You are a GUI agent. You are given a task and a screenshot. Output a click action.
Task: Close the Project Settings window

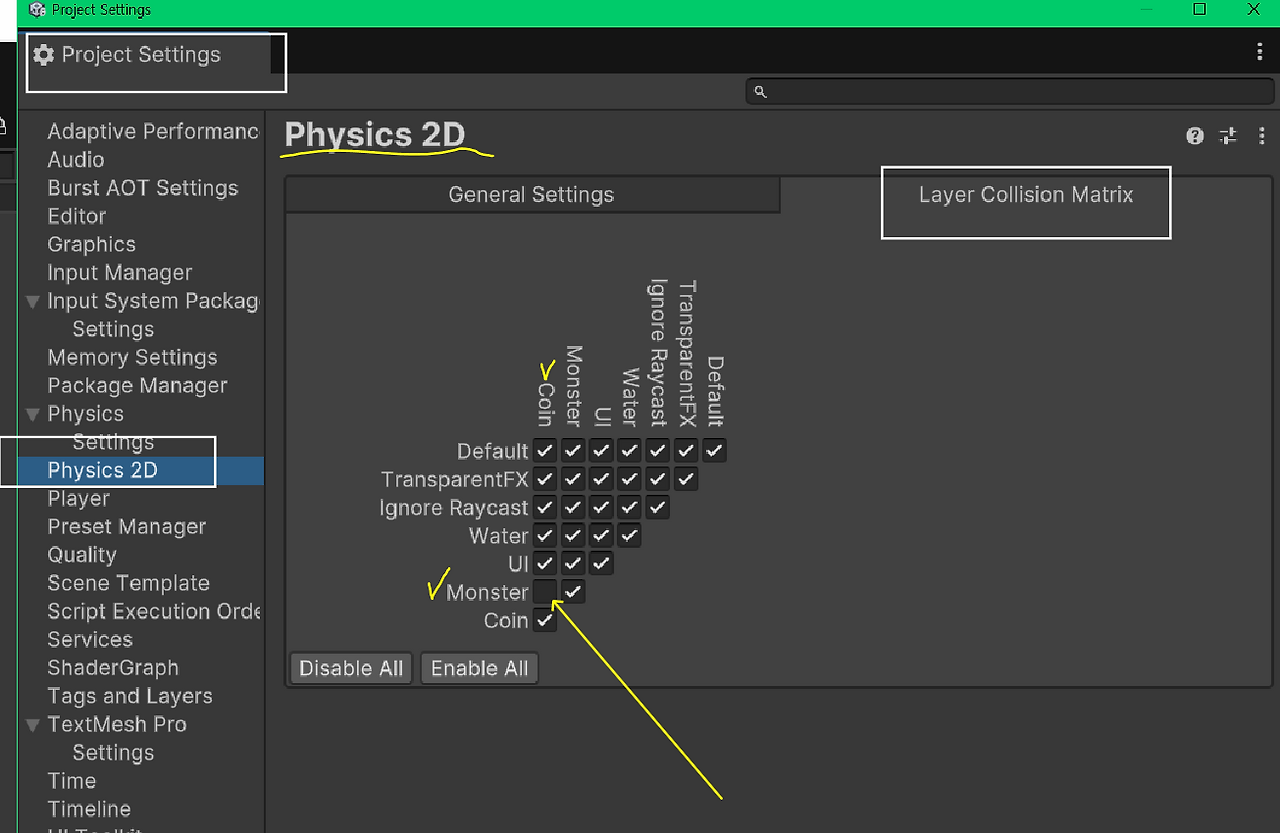pyautogui.click(x=1254, y=10)
